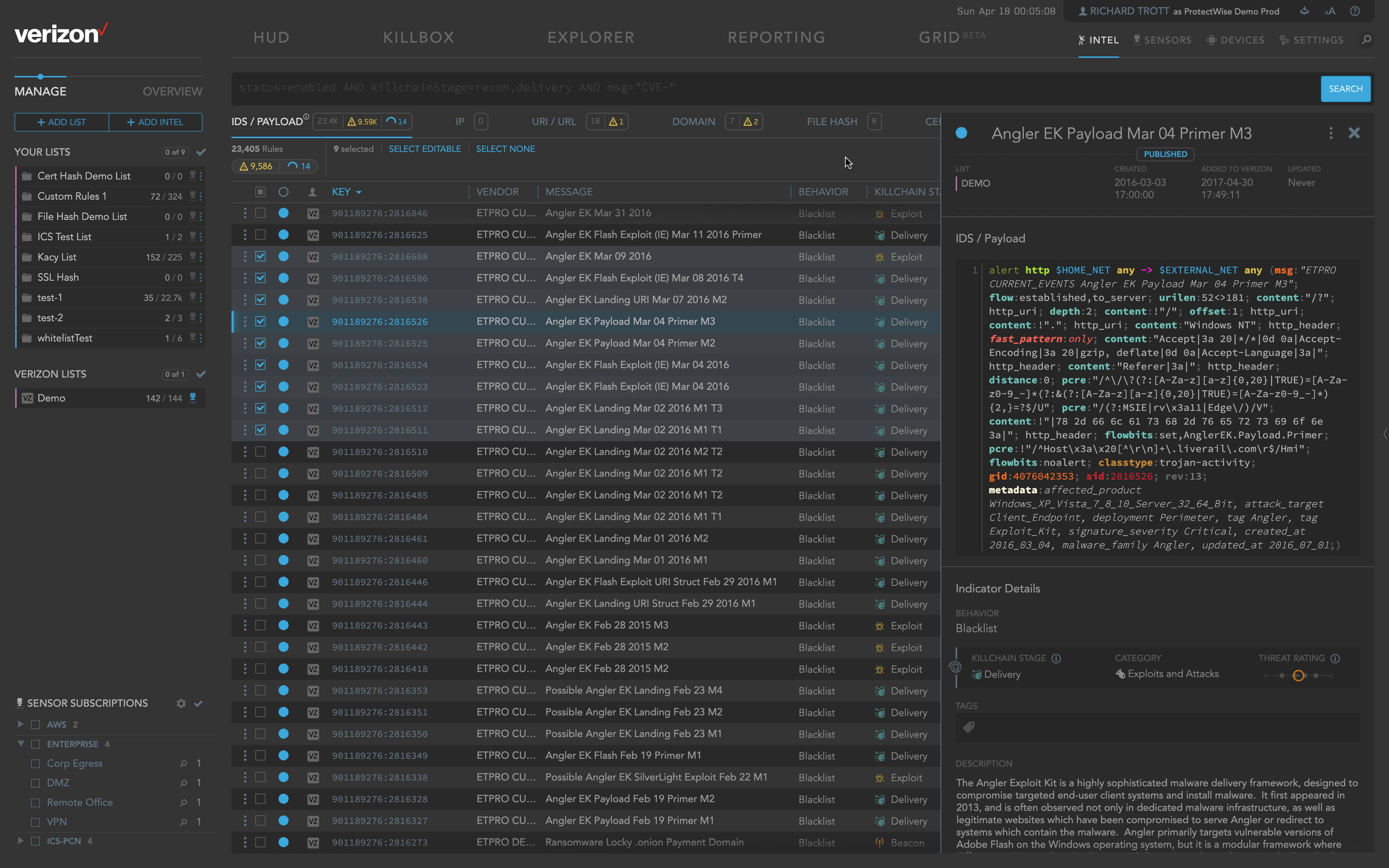Adjust the threat rating slider handle
The height and width of the screenshot is (868, 1389).
(1298, 676)
